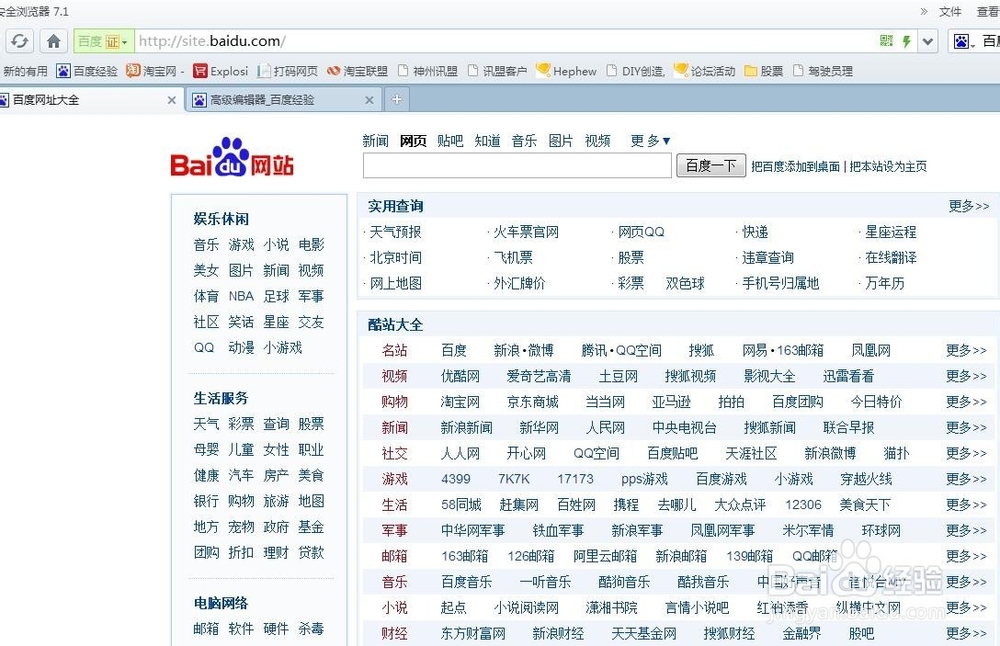1000x646 pixels.
Task: Open the 163邮箱 link in 邮箱 row
Action: [464, 556]
